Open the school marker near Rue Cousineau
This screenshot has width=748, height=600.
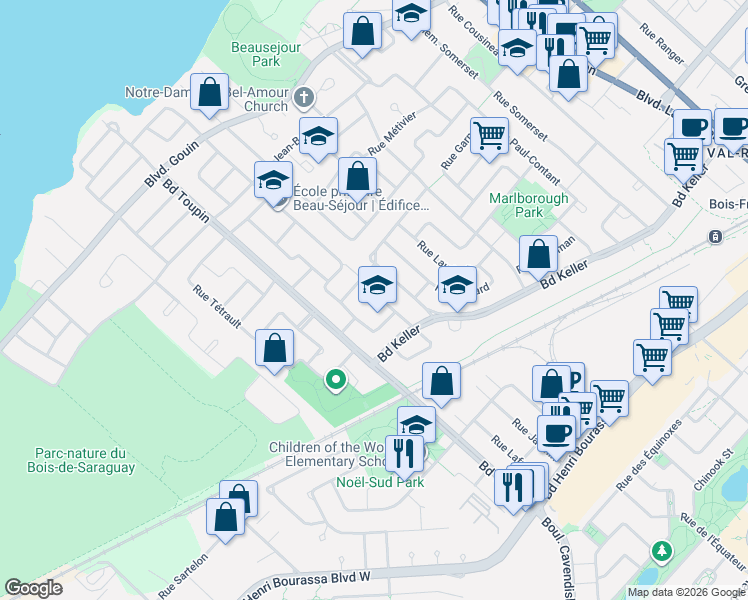tap(517, 49)
